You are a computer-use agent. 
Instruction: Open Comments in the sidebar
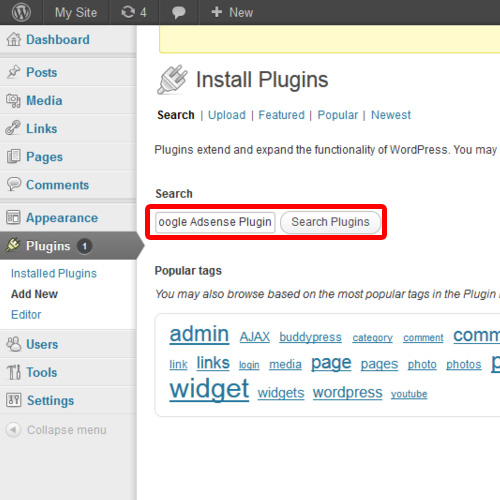click(58, 185)
